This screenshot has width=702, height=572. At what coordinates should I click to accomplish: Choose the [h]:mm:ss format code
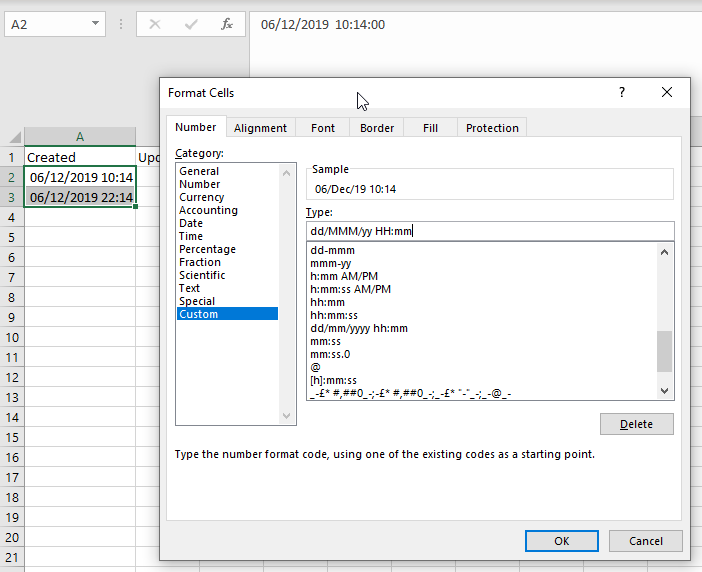[x=482, y=380]
